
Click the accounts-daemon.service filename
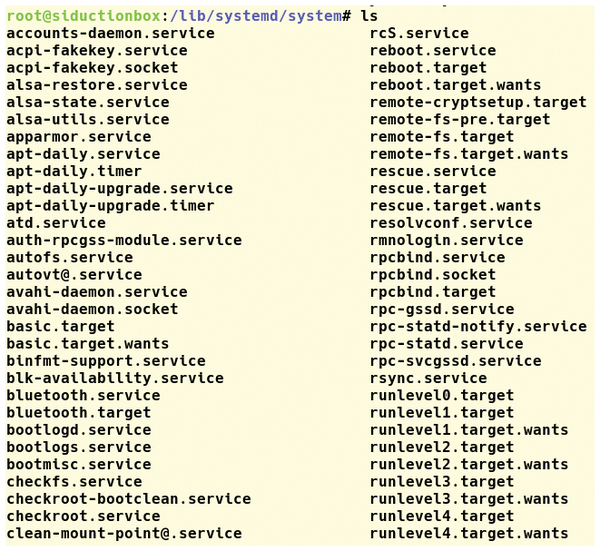tap(111, 33)
